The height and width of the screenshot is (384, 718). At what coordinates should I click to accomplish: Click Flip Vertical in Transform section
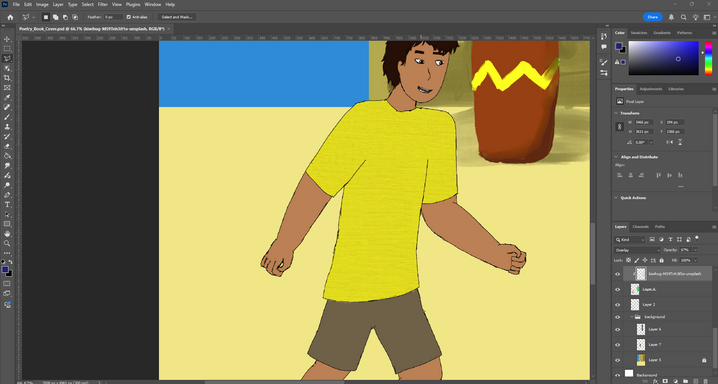coord(680,142)
